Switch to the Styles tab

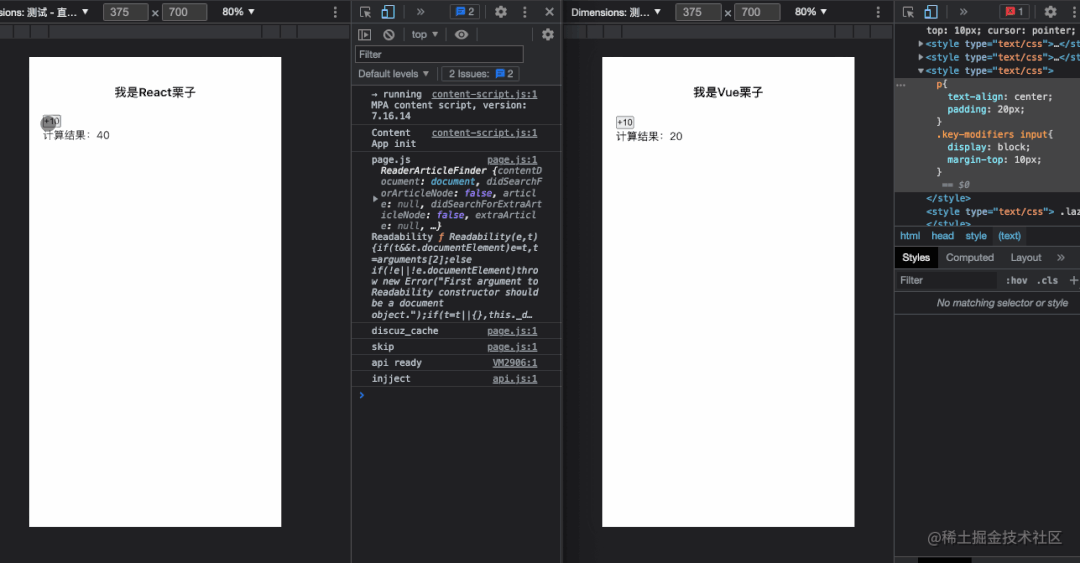point(916,258)
